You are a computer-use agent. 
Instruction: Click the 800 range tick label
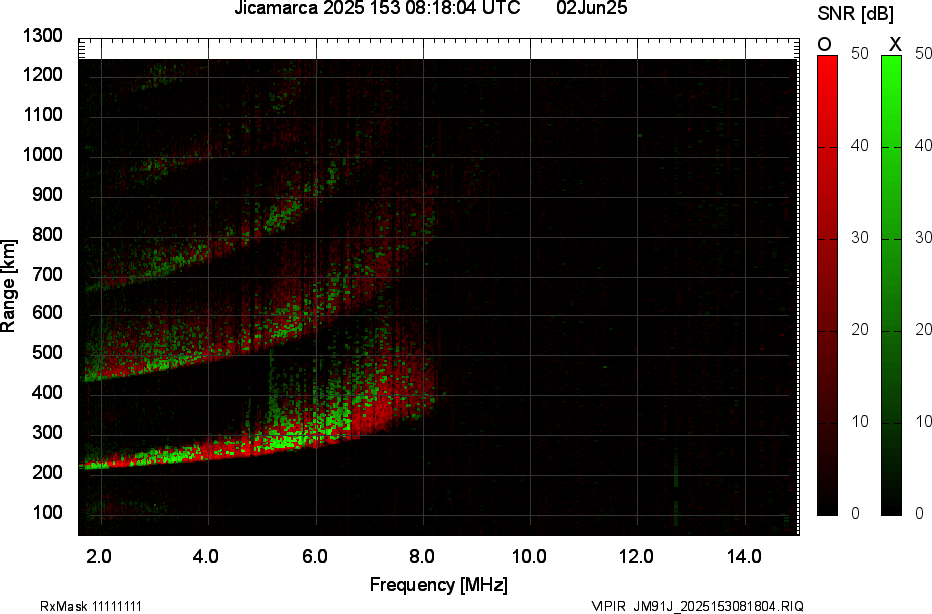47,235
